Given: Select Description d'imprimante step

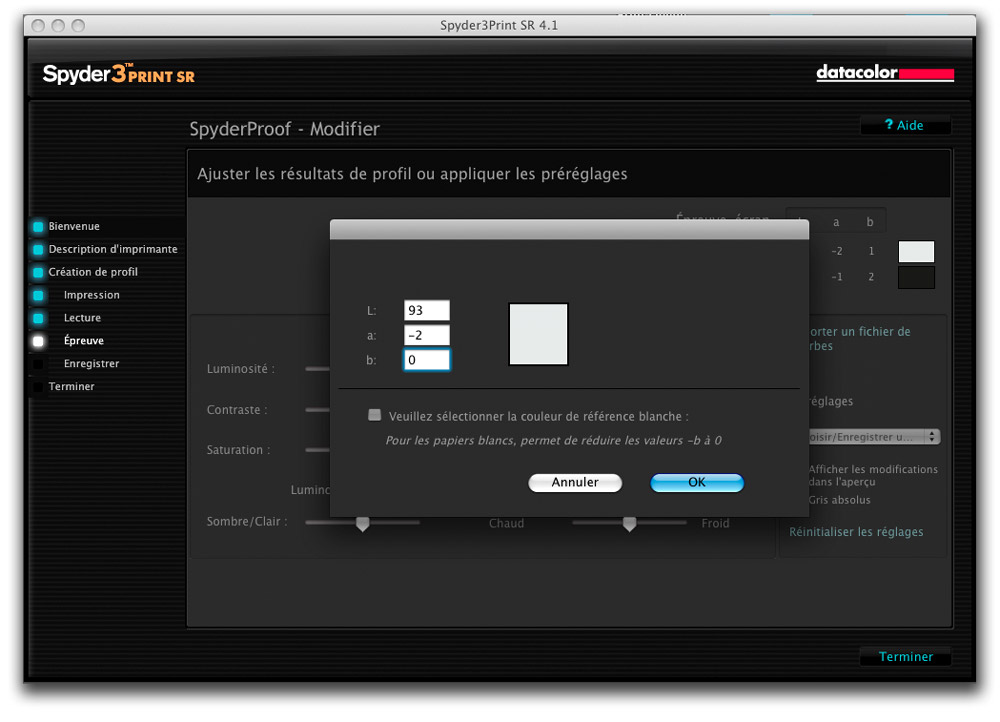Looking at the screenshot, I should [x=113, y=249].
